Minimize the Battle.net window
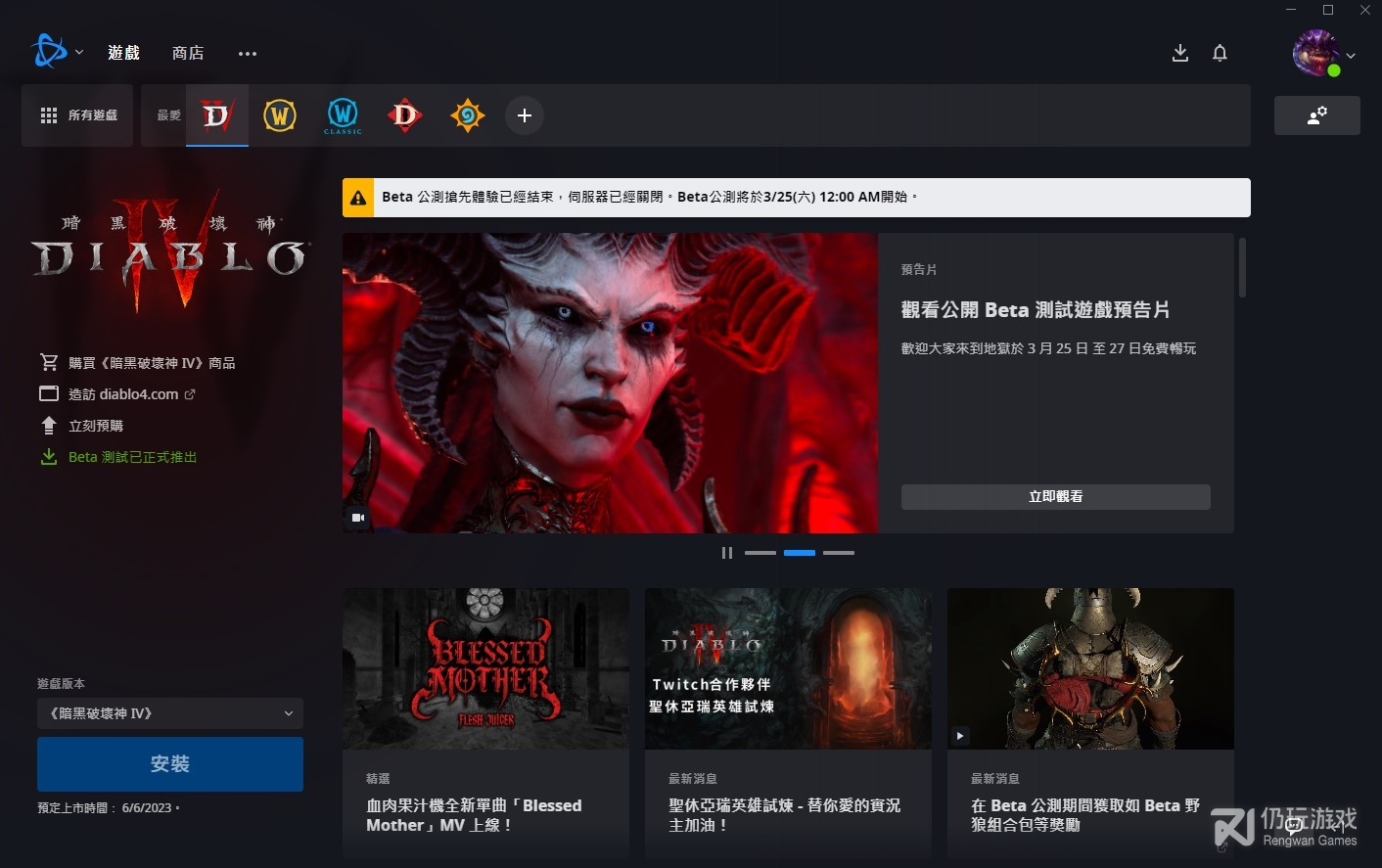Viewport: 1382px width, 868px height. coord(1291,10)
